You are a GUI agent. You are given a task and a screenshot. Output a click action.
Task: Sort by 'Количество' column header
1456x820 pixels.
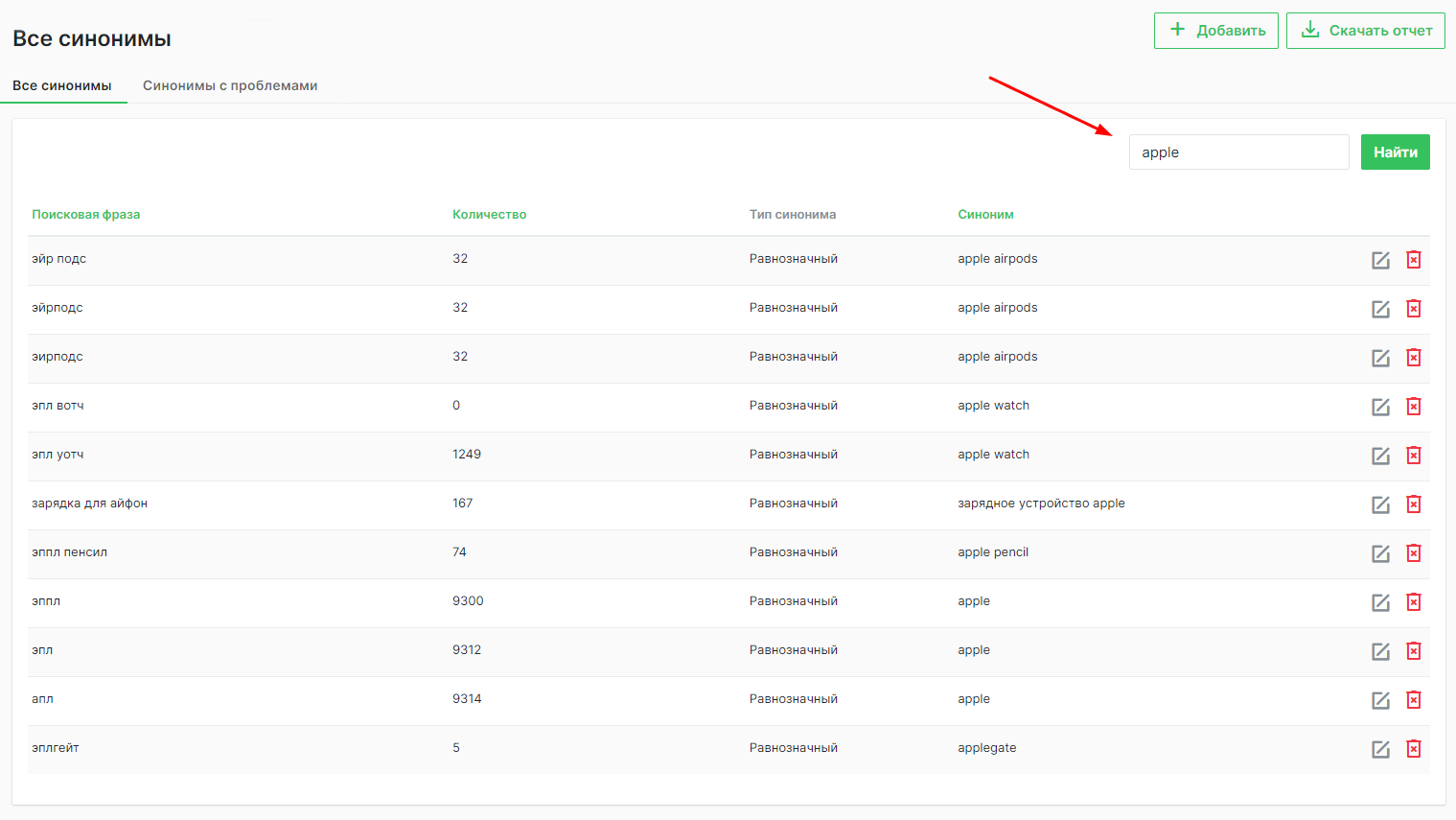coord(489,215)
